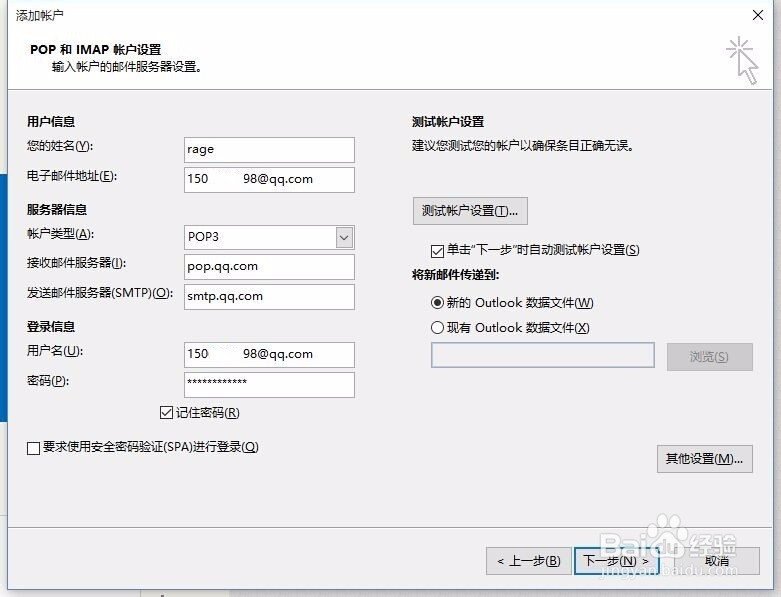Focus the 电子邮件地址 email address field
This screenshot has width=781, height=597.
pyautogui.click(x=269, y=180)
